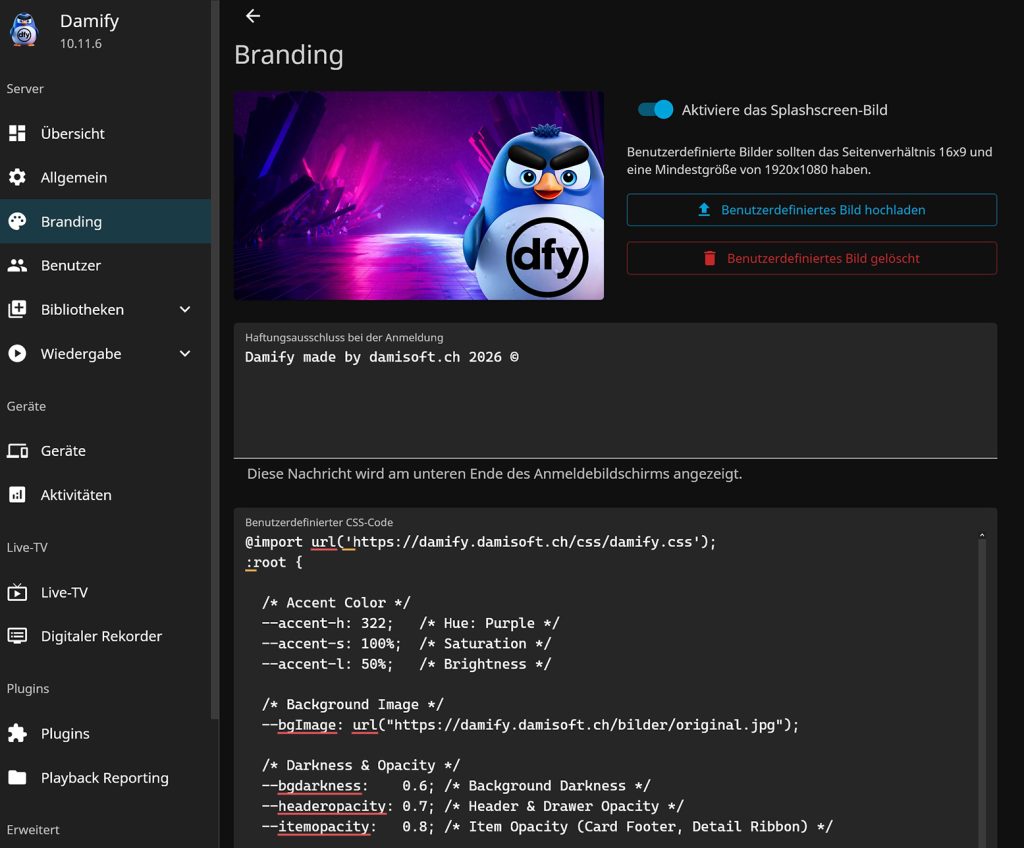Image resolution: width=1024 pixels, height=848 pixels.
Task: Click Benutzerdefiniertes Bild hochladen
Action: tap(811, 210)
